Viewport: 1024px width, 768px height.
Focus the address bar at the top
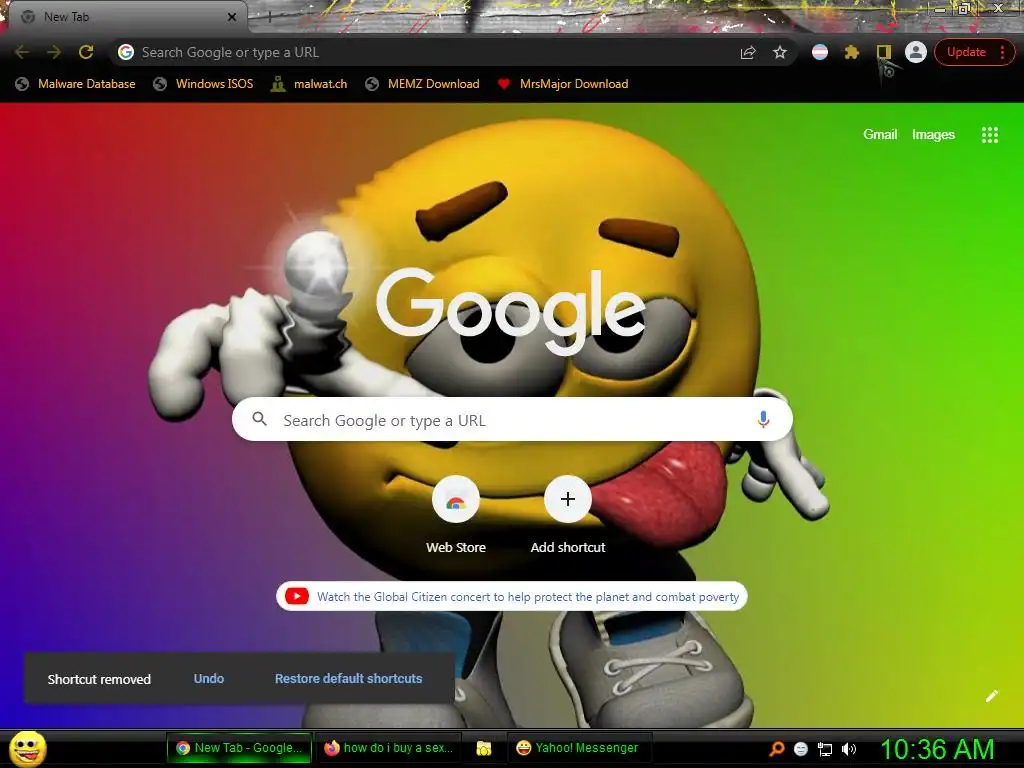431,52
